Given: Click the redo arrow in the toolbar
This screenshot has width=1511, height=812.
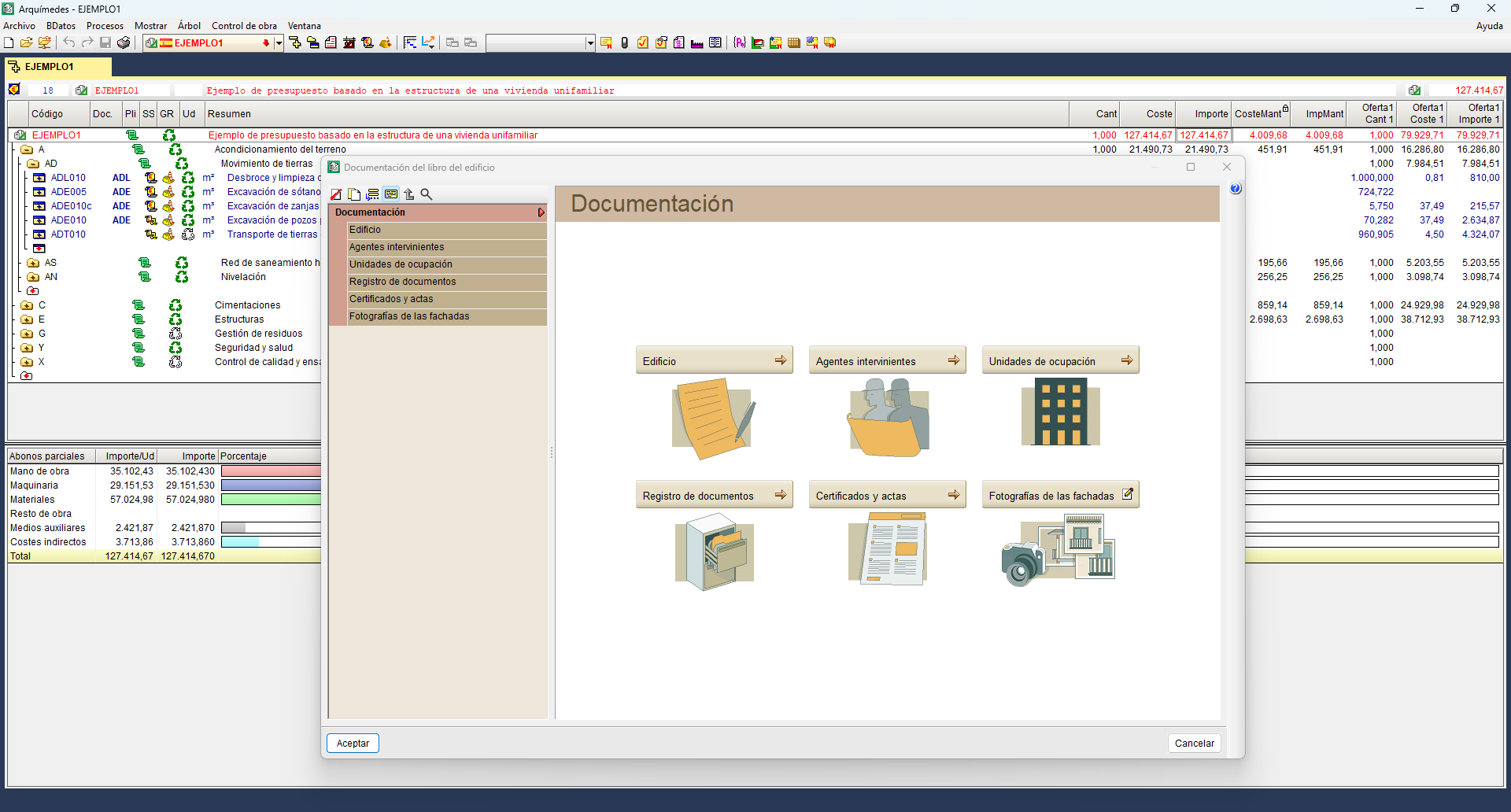Looking at the screenshot, I should click(87, 42).
